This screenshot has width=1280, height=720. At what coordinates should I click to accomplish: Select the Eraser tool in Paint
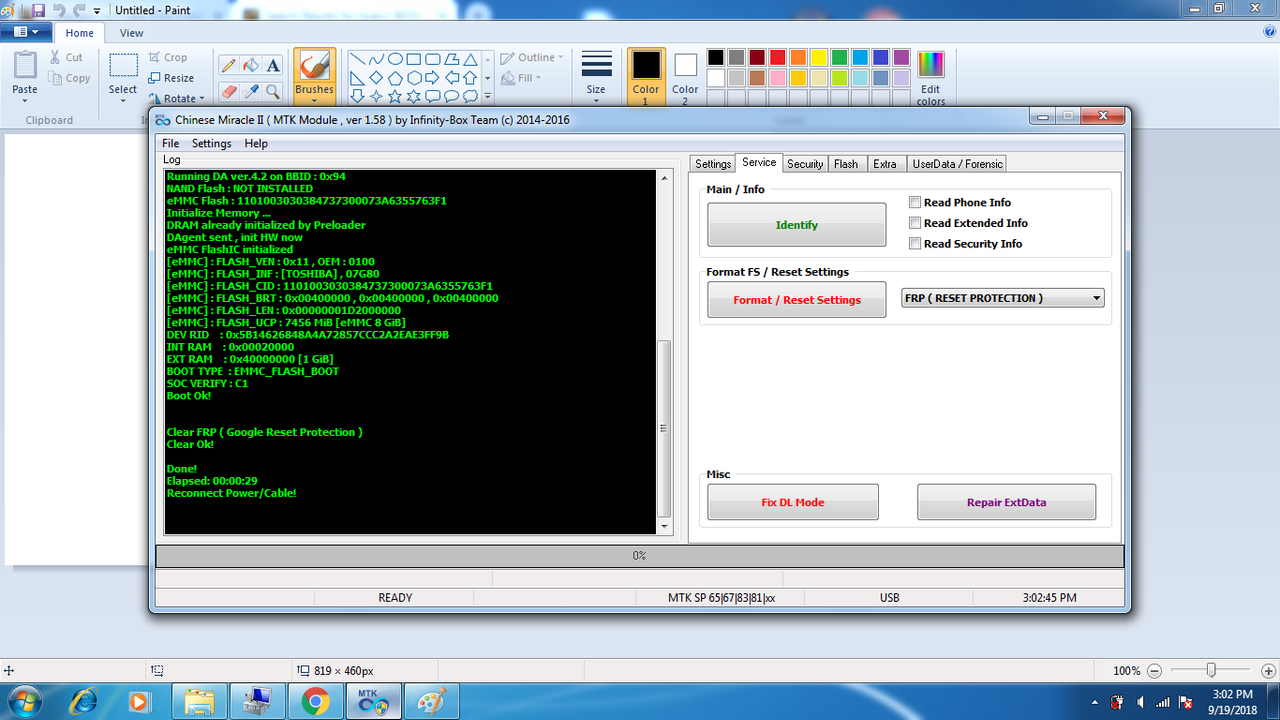229,91
